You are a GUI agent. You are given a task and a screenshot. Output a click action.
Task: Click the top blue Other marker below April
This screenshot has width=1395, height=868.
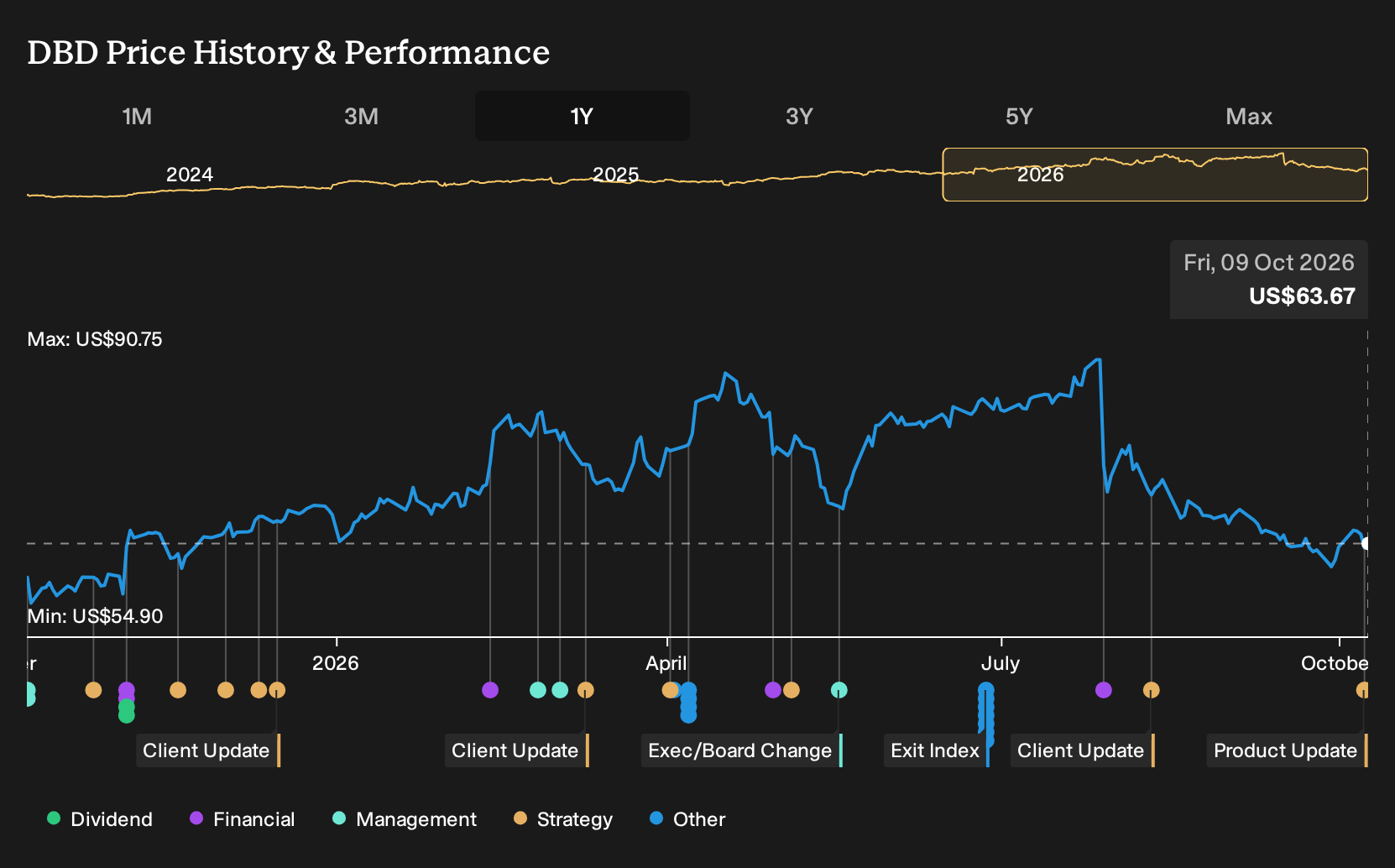coord(688,690)
